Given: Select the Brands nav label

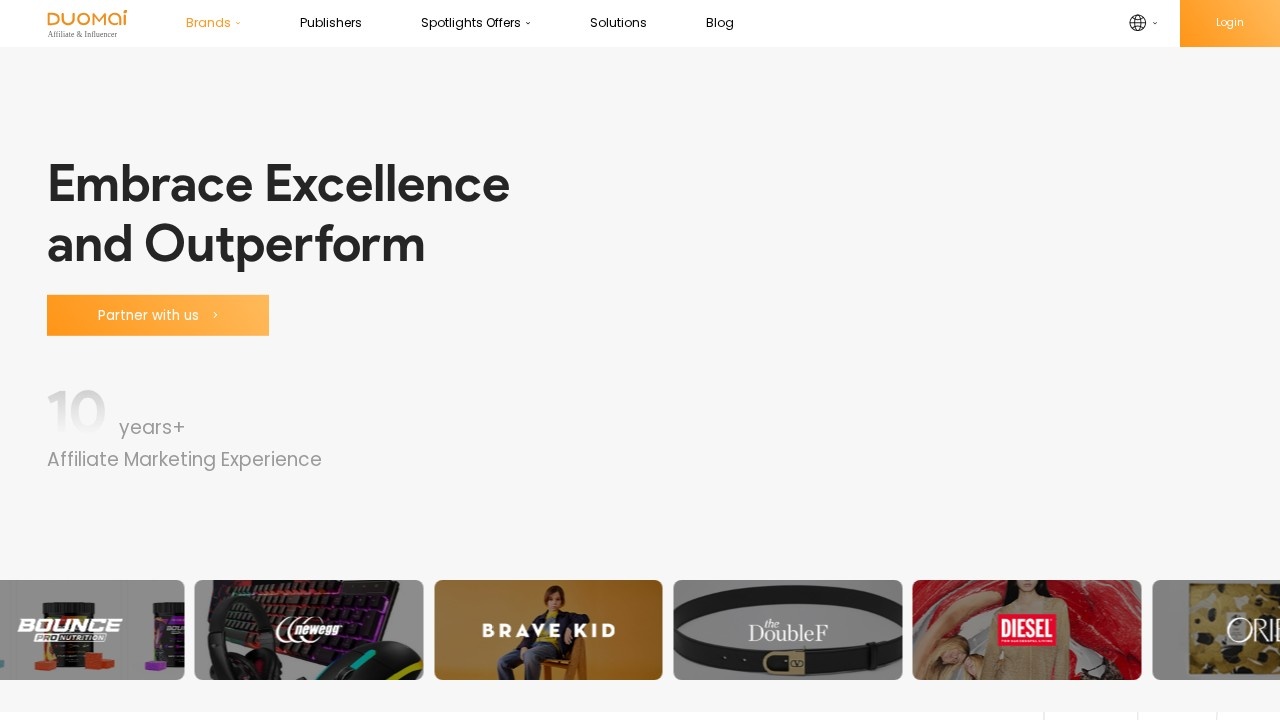Looking at the screenshot, I should tap(208, 23).
